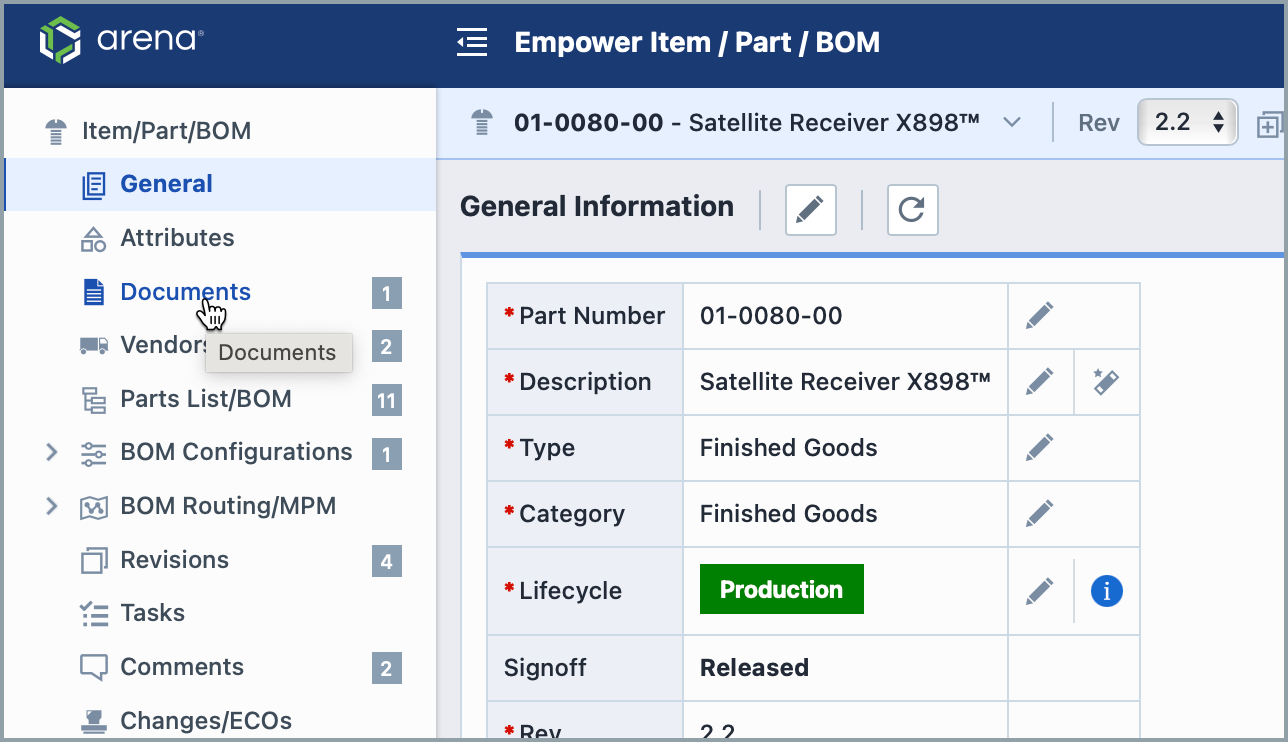Image resolution: width=1288 pixels, height=742 pixels.
Task: Click the Category value Finished Goods
Action: pyautogui.click(x=789, y=514)
